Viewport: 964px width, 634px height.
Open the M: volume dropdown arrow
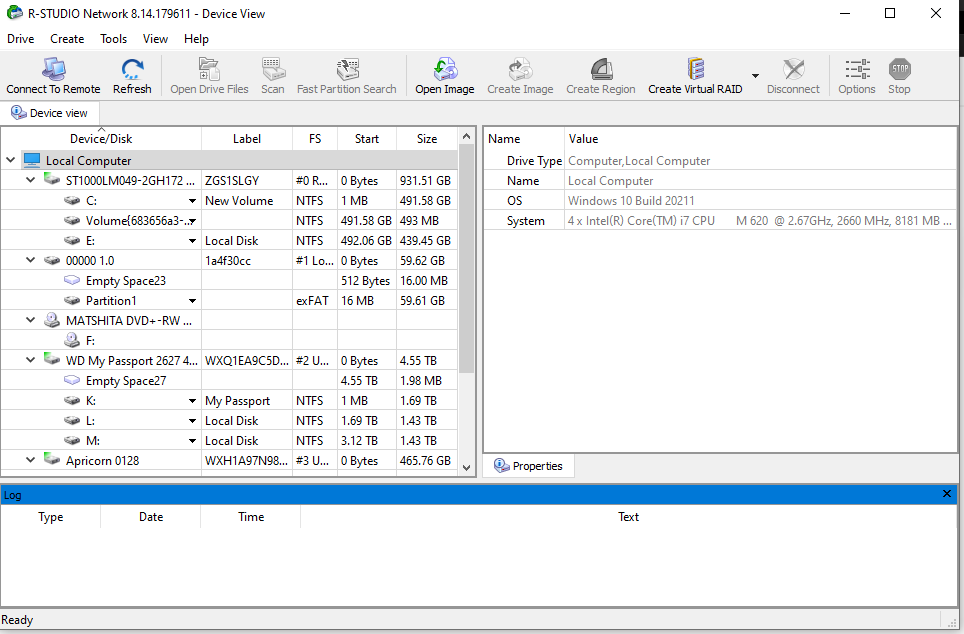(192, 441)
